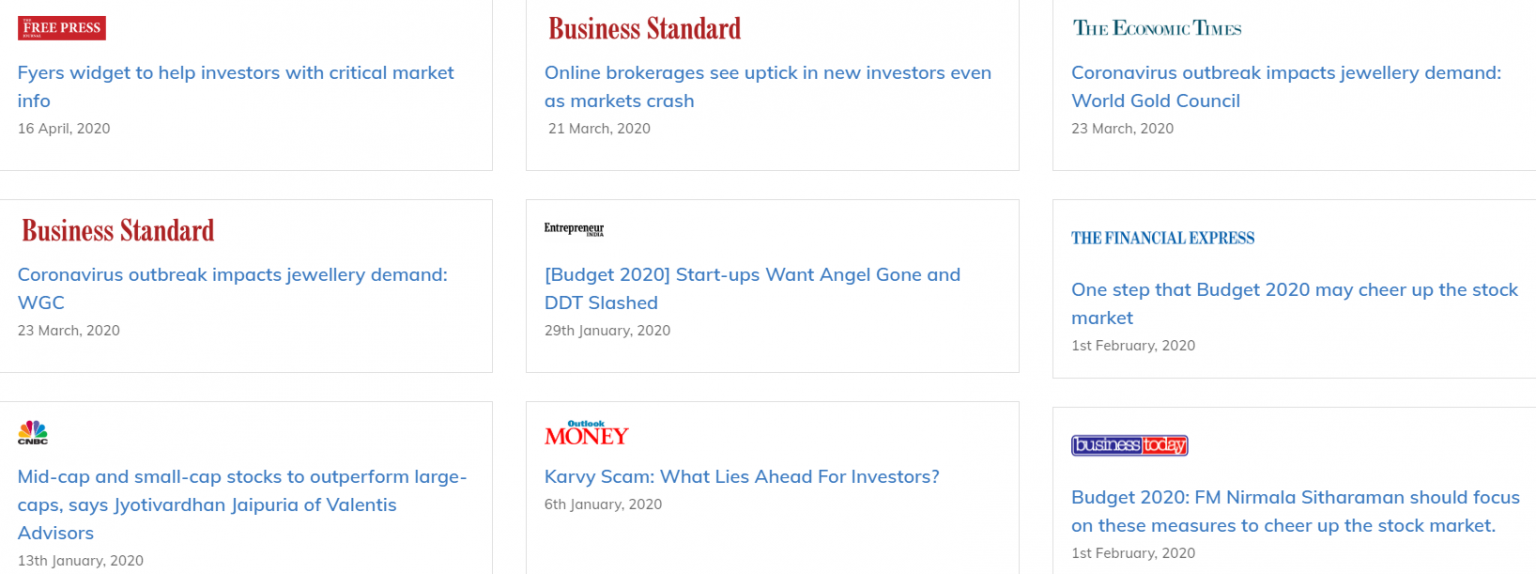Click the Business Standard logo above brokerages article
The width and height of the screenshot is (1536, 574).
click(645, 28)
